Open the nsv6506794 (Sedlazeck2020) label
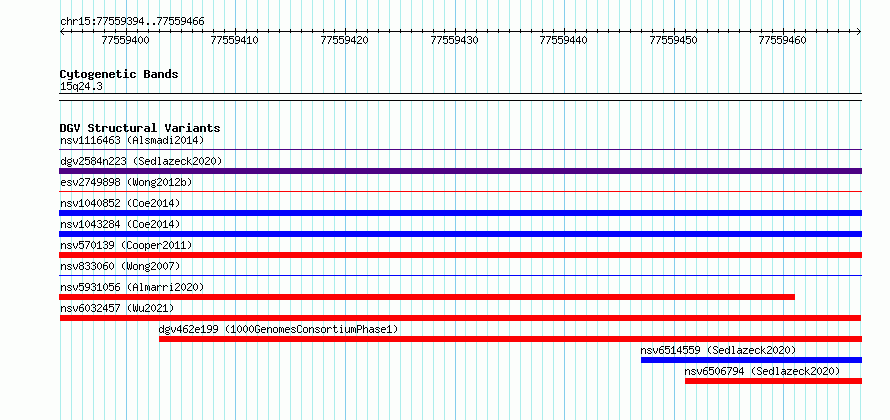The width and height of the screenshot is (890, 420). coord(762,371)
